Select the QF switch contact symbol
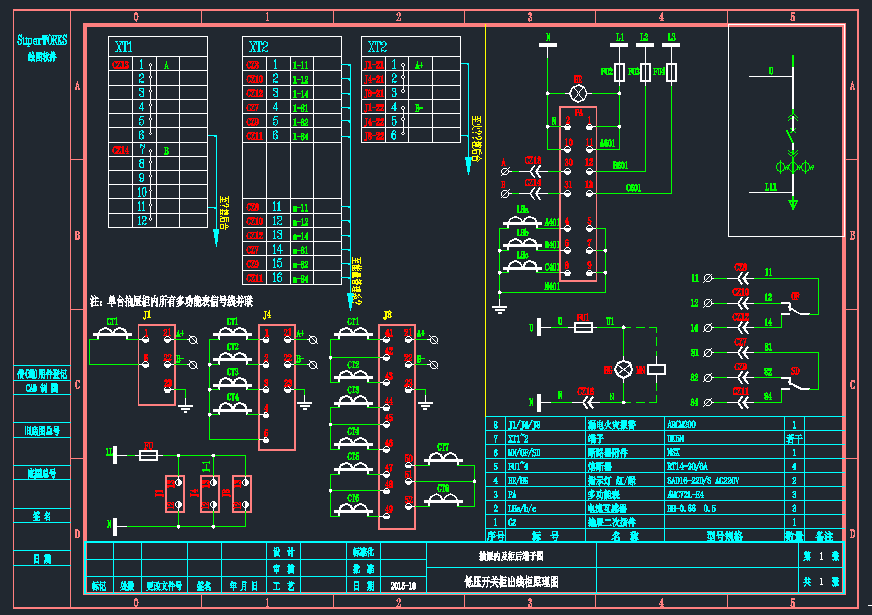872x615 pixels. click(796, 306)
